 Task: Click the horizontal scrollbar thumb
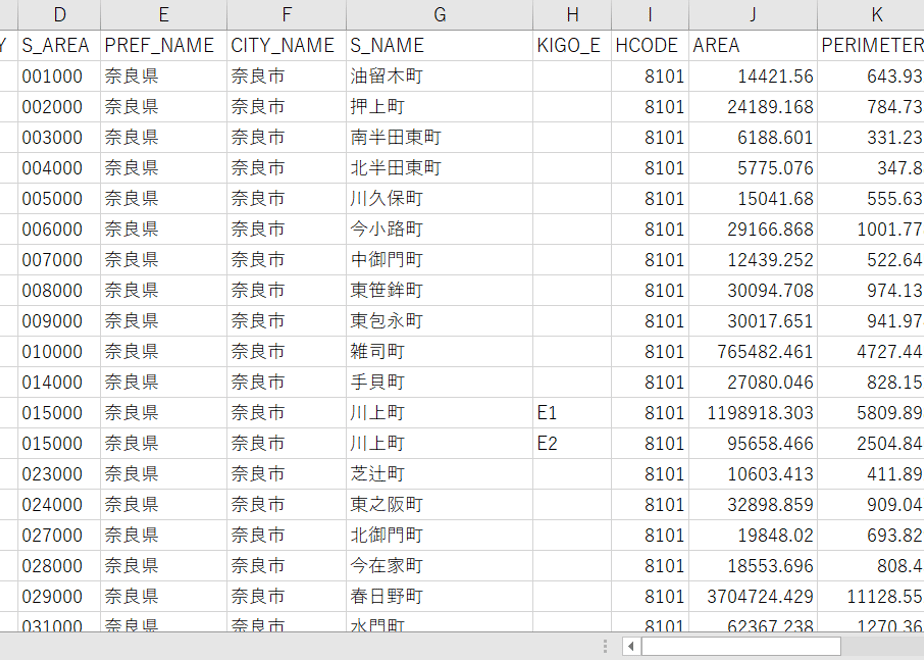741,646
